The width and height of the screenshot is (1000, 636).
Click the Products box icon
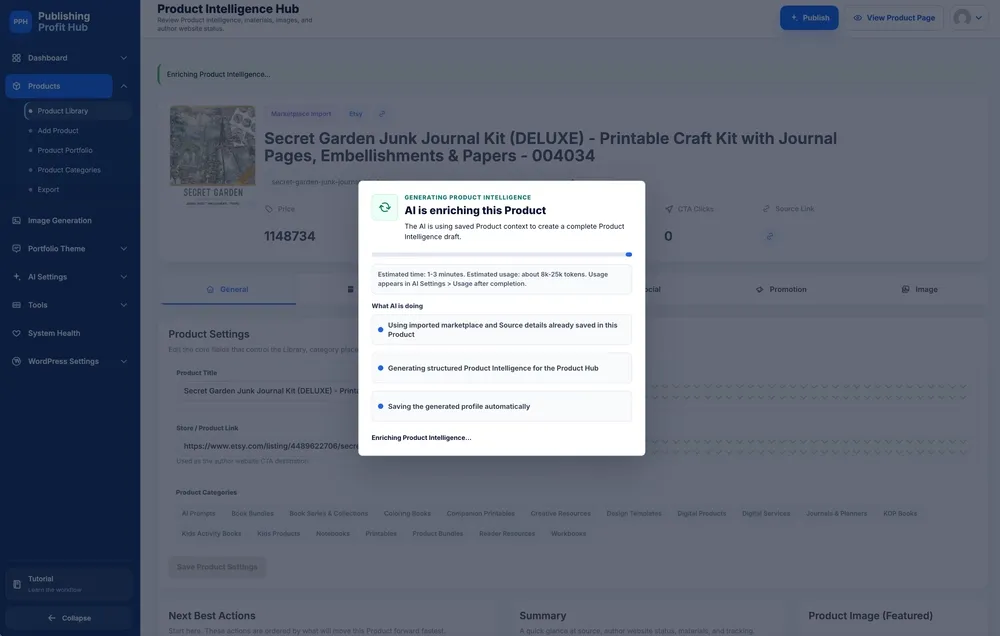(17, 86)
